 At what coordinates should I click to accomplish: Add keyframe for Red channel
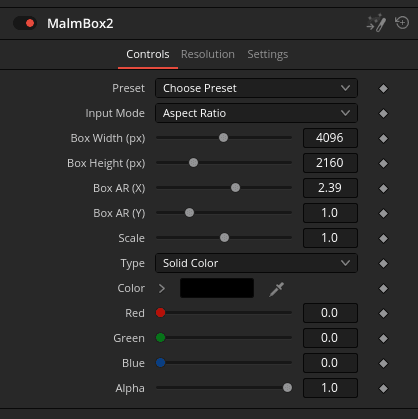coord(383,313)
